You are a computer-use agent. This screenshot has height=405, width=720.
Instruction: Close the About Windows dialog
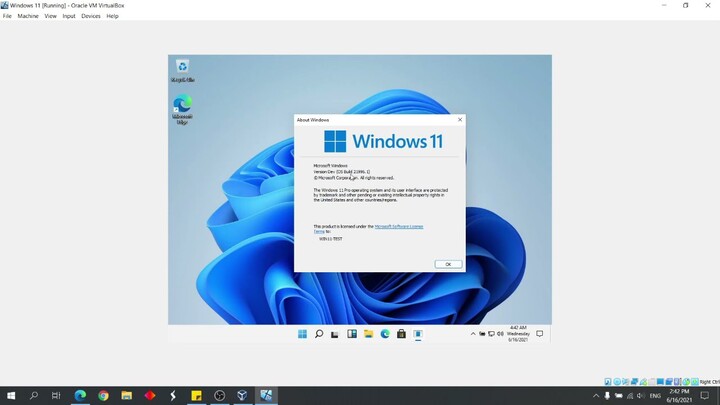click(460, 120)
